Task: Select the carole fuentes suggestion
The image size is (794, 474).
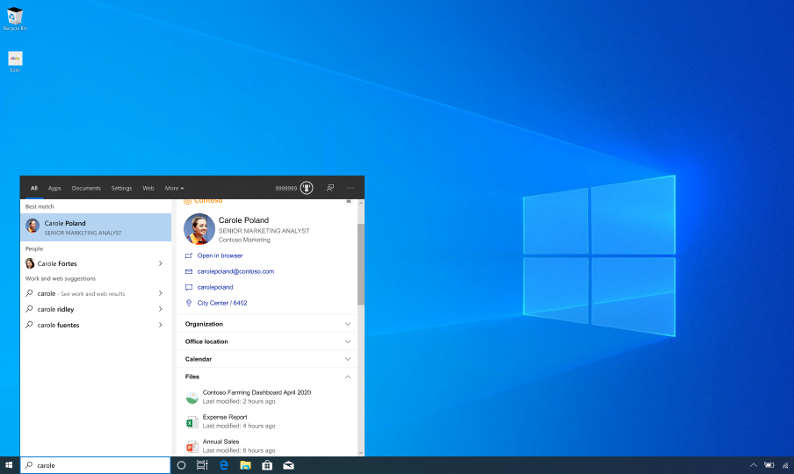Action: (x=96, y=325)
